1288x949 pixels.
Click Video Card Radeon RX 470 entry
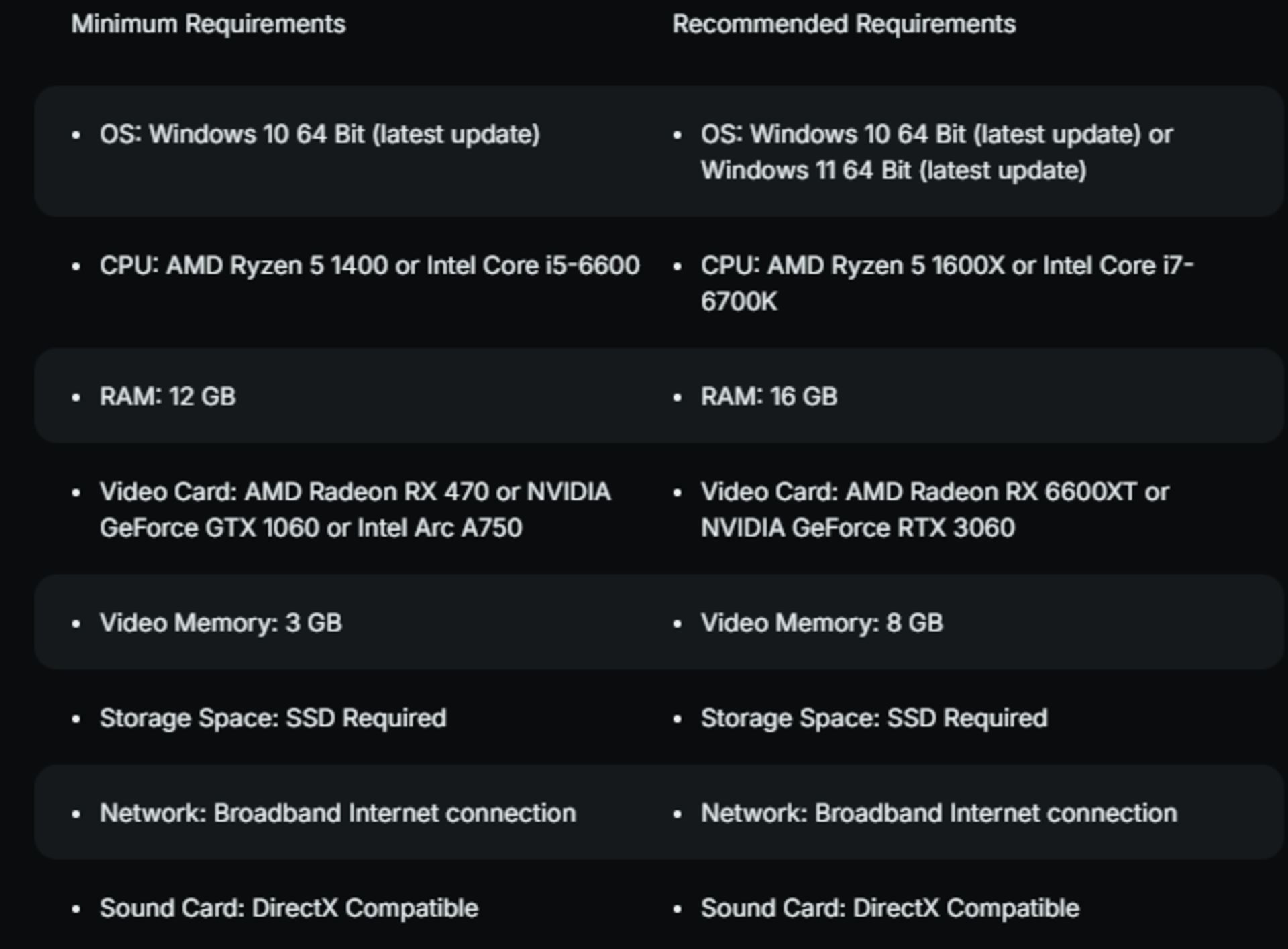pyautogui.click(x=355, y=510)
